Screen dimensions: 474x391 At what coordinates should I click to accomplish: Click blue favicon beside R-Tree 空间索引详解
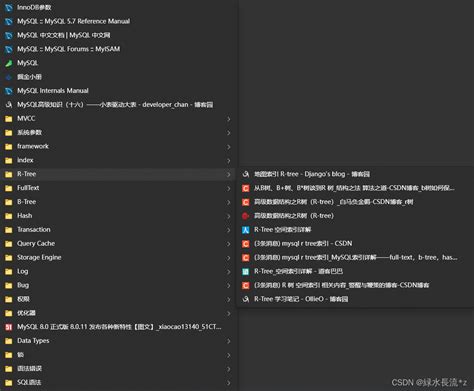click(246, 230)
